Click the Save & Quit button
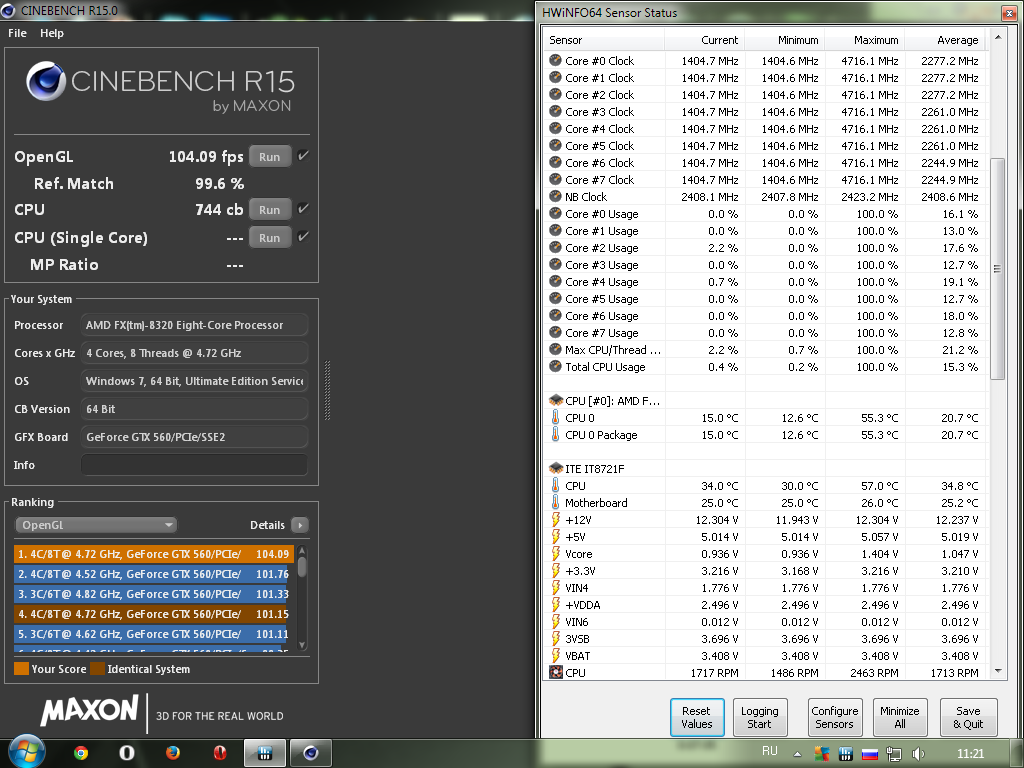The width and height of the screenshot is (1024, 768). [968, 717]
